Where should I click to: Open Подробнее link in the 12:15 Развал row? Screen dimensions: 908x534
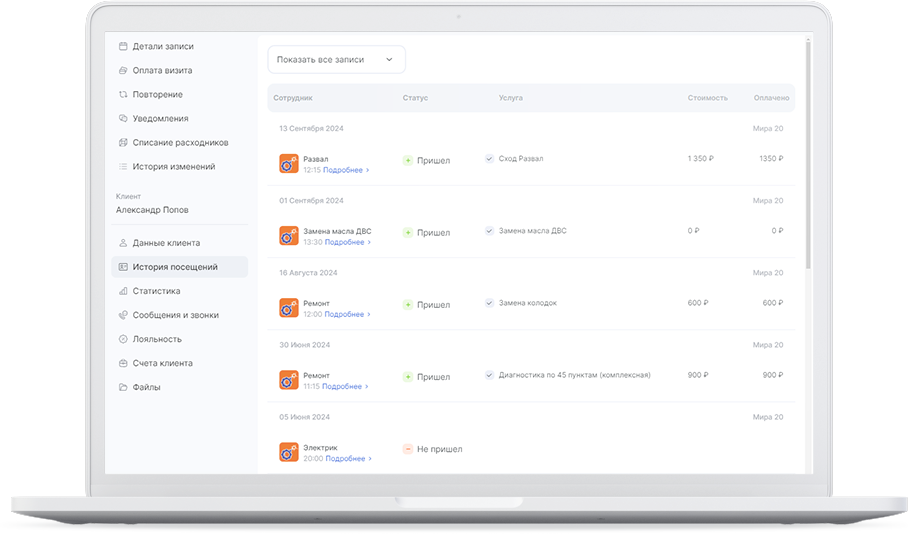pos(346,170)
